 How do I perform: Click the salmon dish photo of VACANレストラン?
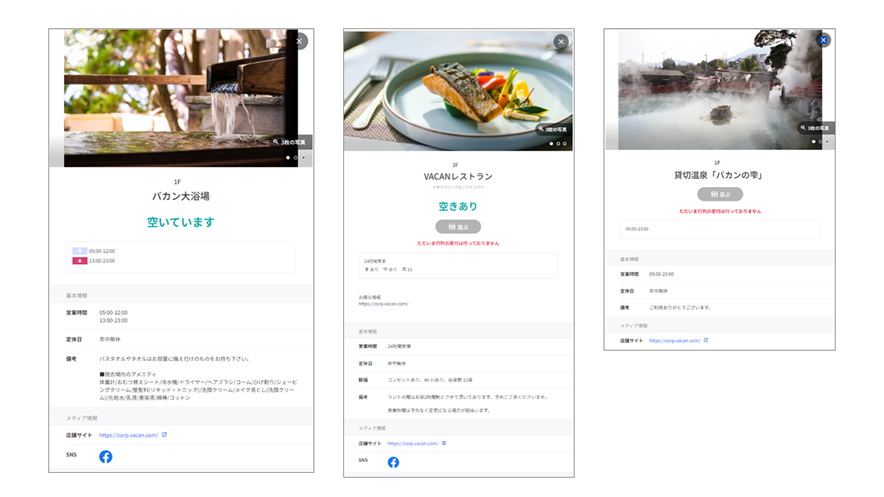450,90
